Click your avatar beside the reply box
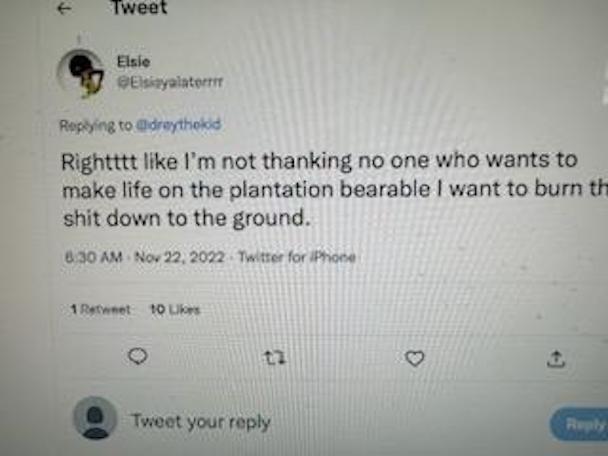608x456 pixels. [x=95, y=419]
